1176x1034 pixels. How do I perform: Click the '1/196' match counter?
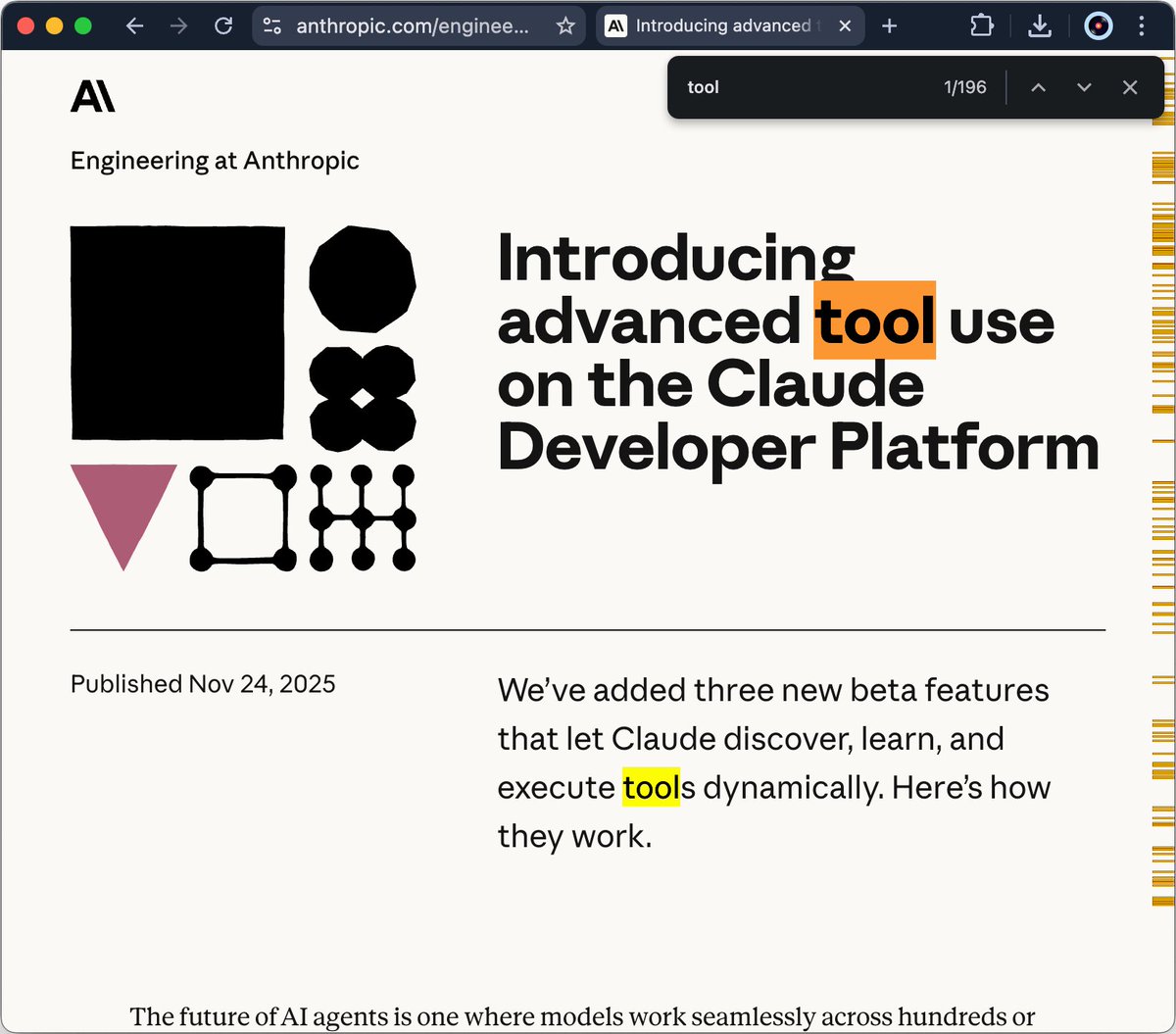[964, 87]
